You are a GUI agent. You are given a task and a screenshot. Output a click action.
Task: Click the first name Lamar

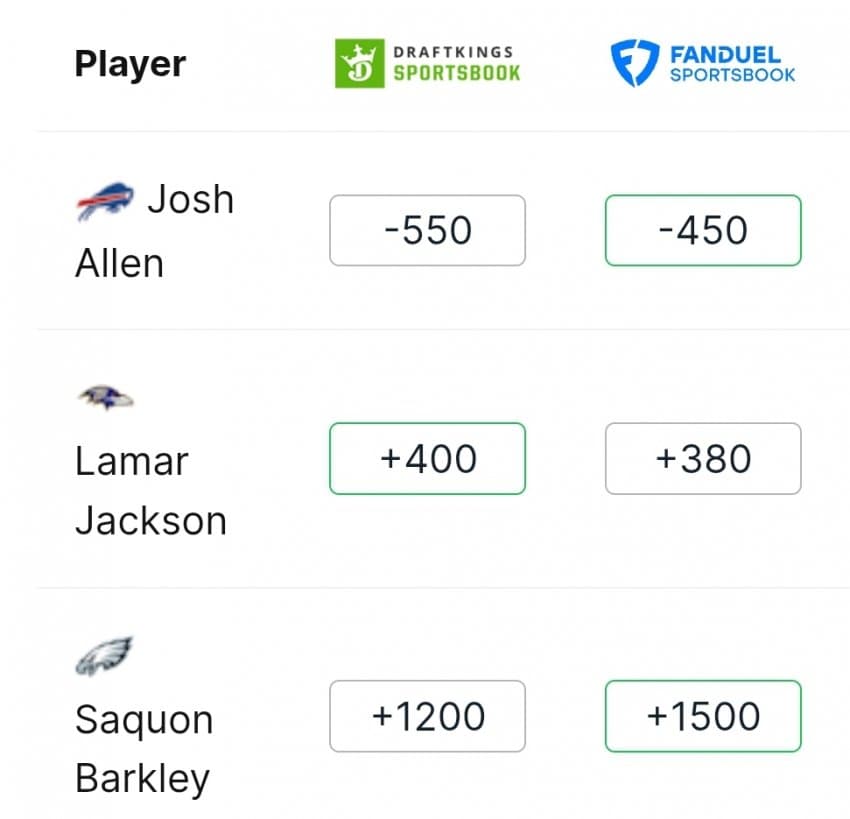(131, 462)
